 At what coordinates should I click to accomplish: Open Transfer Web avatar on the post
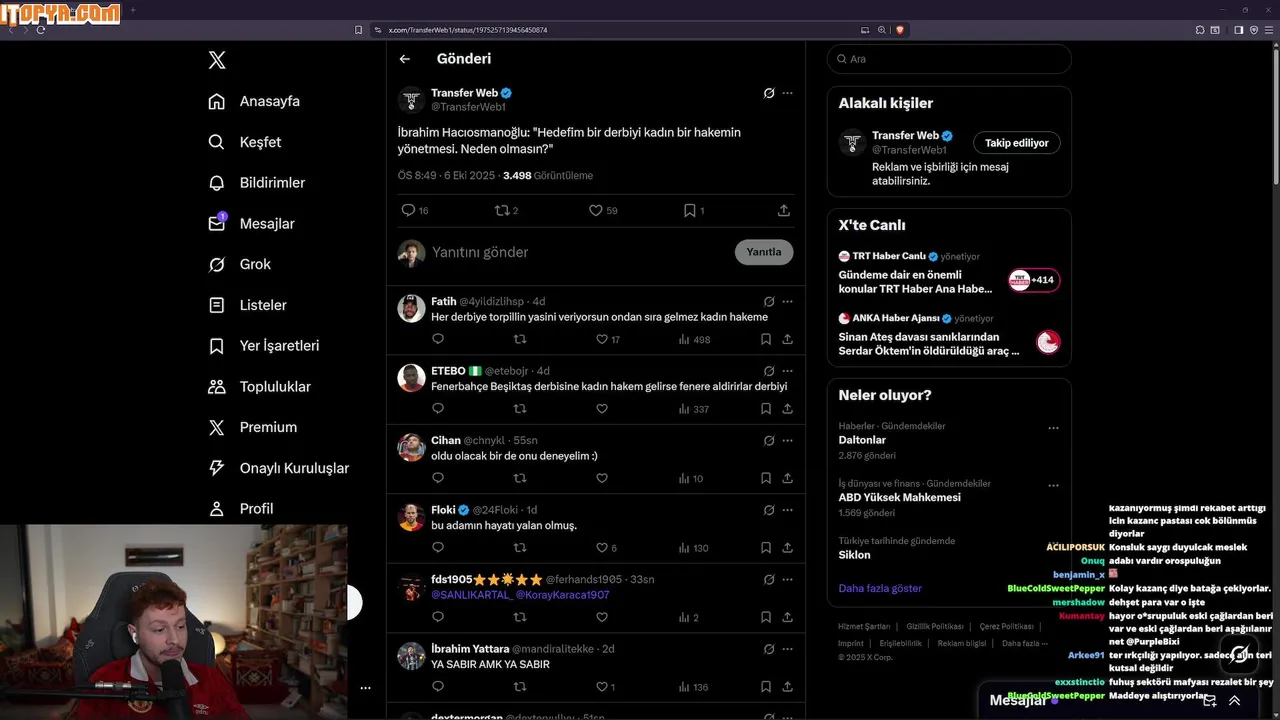pos(411,101)
